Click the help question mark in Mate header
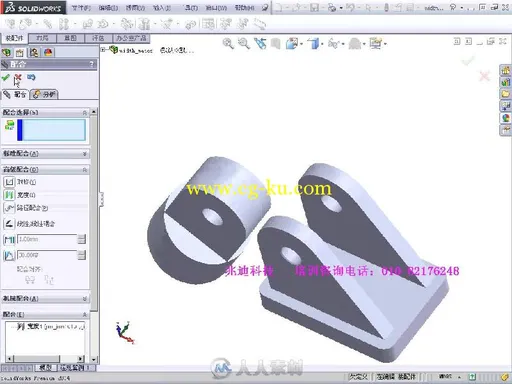This screenshot has height=384, width=512. 92,64
